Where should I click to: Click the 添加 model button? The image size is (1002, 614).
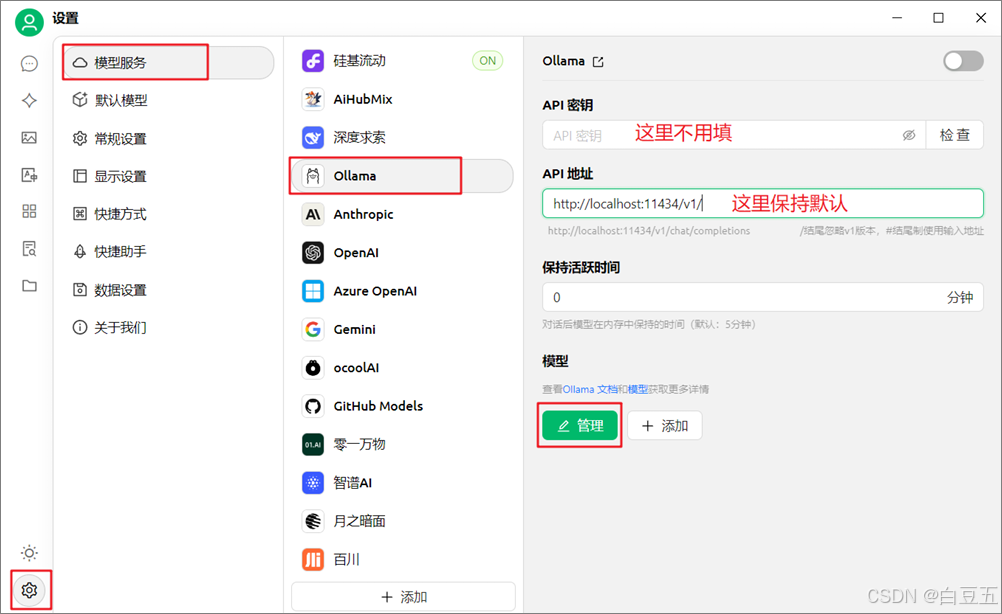665,426
